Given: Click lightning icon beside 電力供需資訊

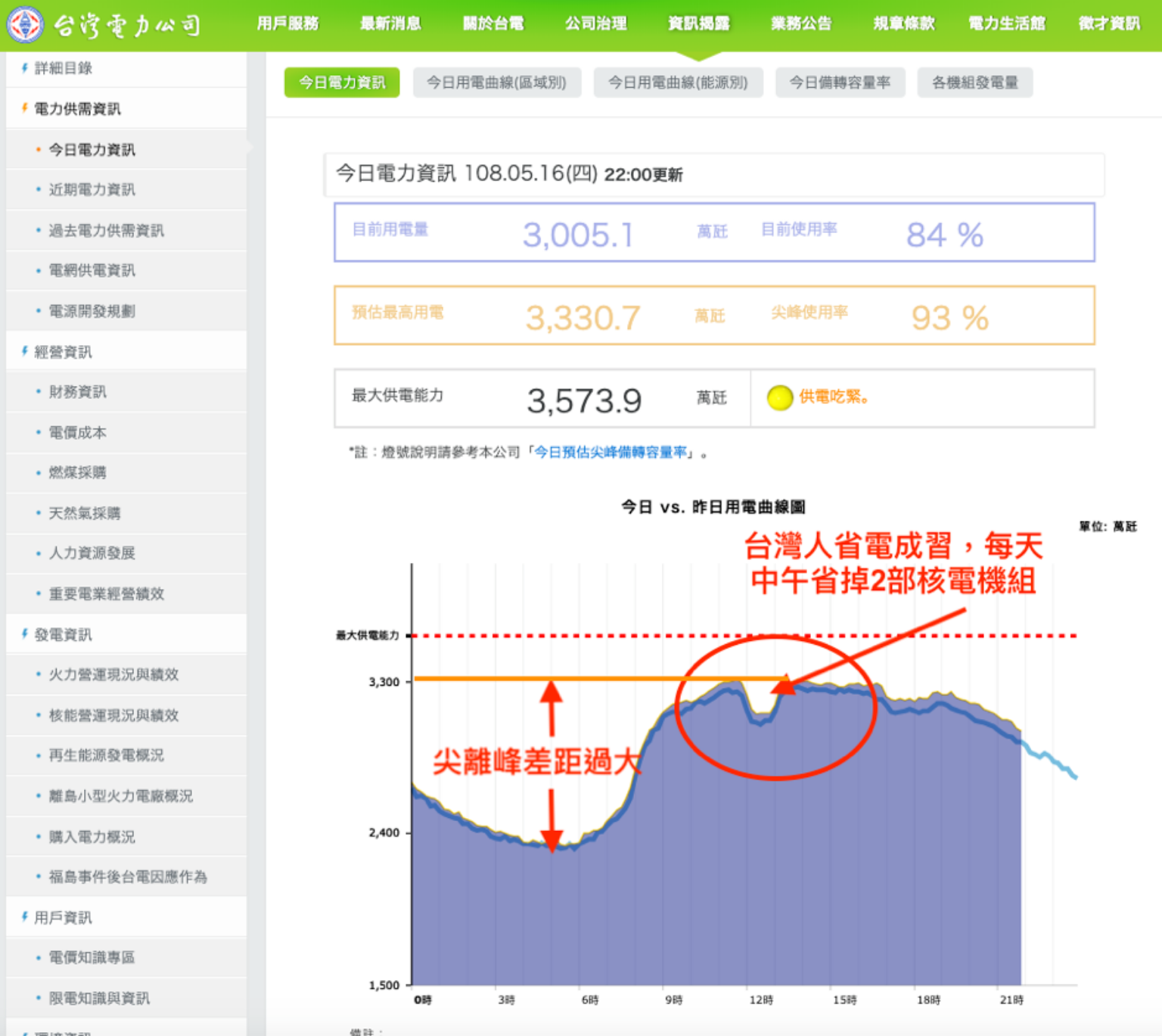Looking at the screenshot, I should (x=24, y=108).
